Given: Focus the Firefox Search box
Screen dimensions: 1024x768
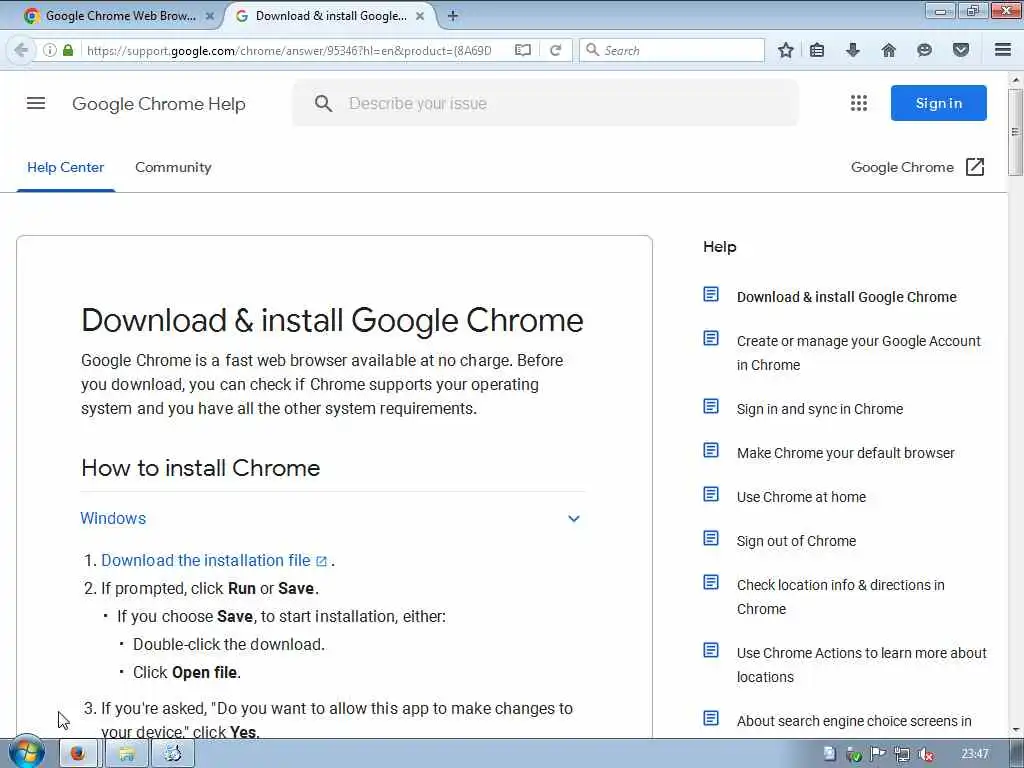Looking at the screenshot, I should [672, 50].
